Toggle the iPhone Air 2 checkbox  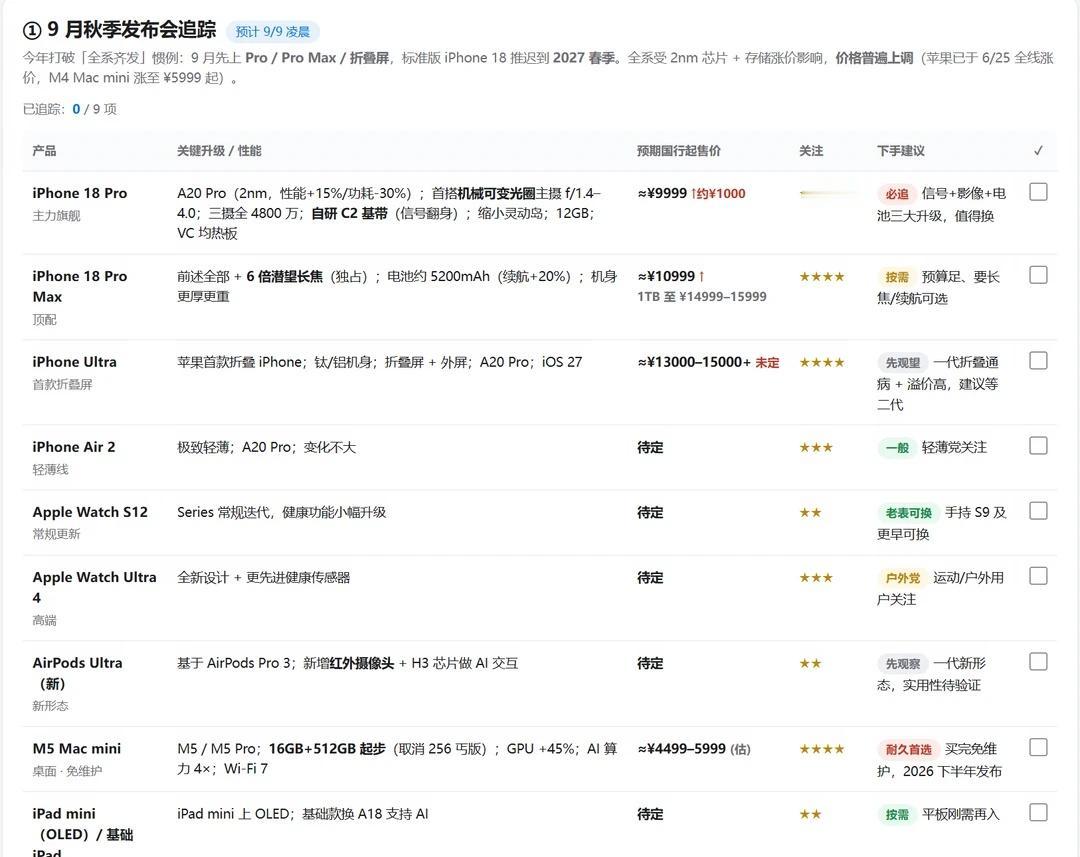1038,446
